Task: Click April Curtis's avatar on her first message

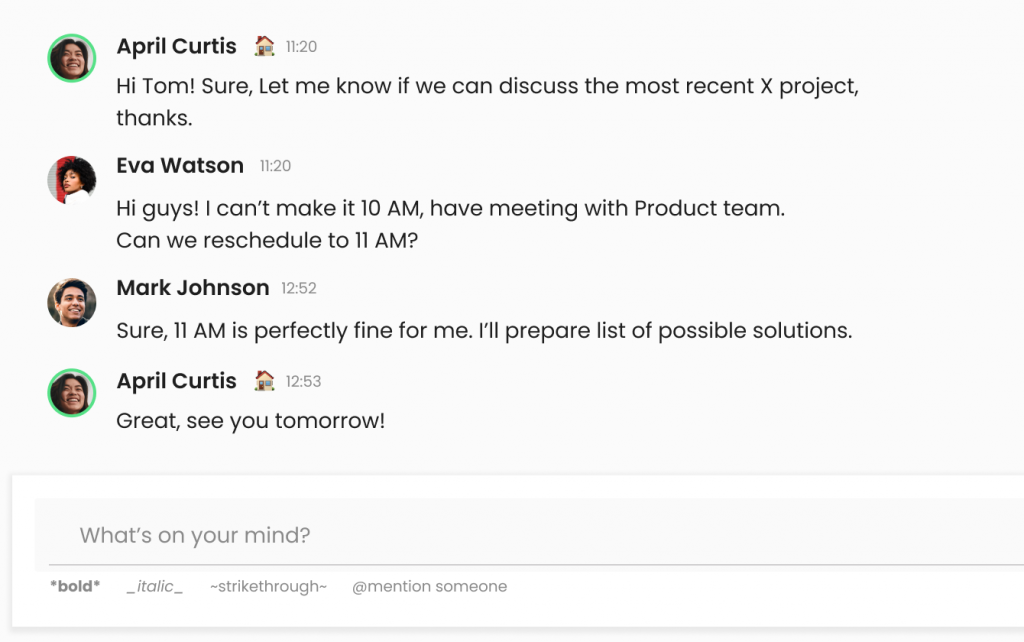Action: click(71, 57)
